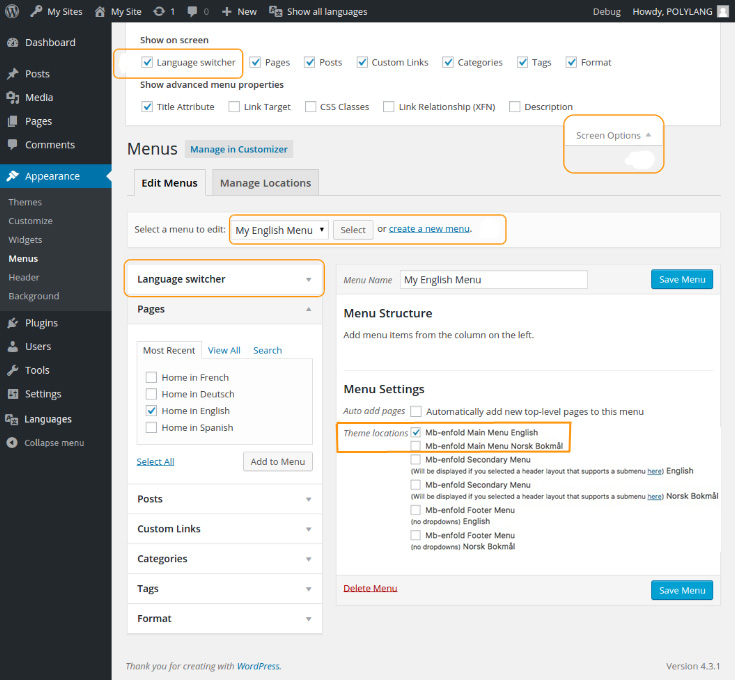The width and height of the screenshot is (735, 680).
Task: Click the Media icon in sidebar
Action: tap(13, 97)
